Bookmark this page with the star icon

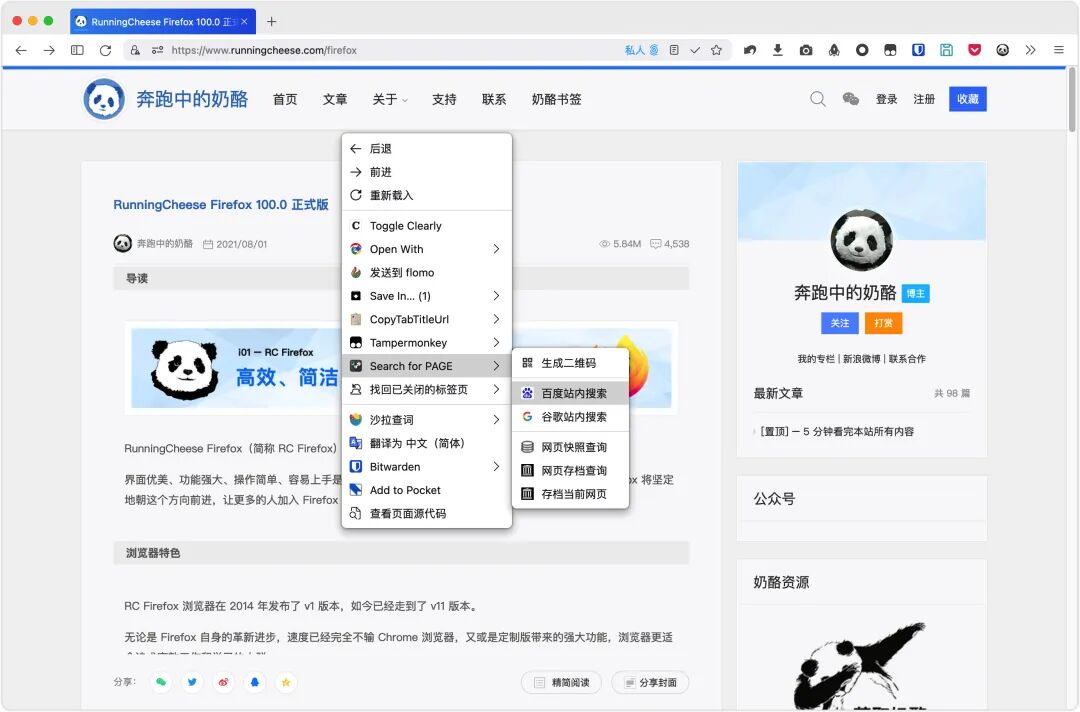716,50
